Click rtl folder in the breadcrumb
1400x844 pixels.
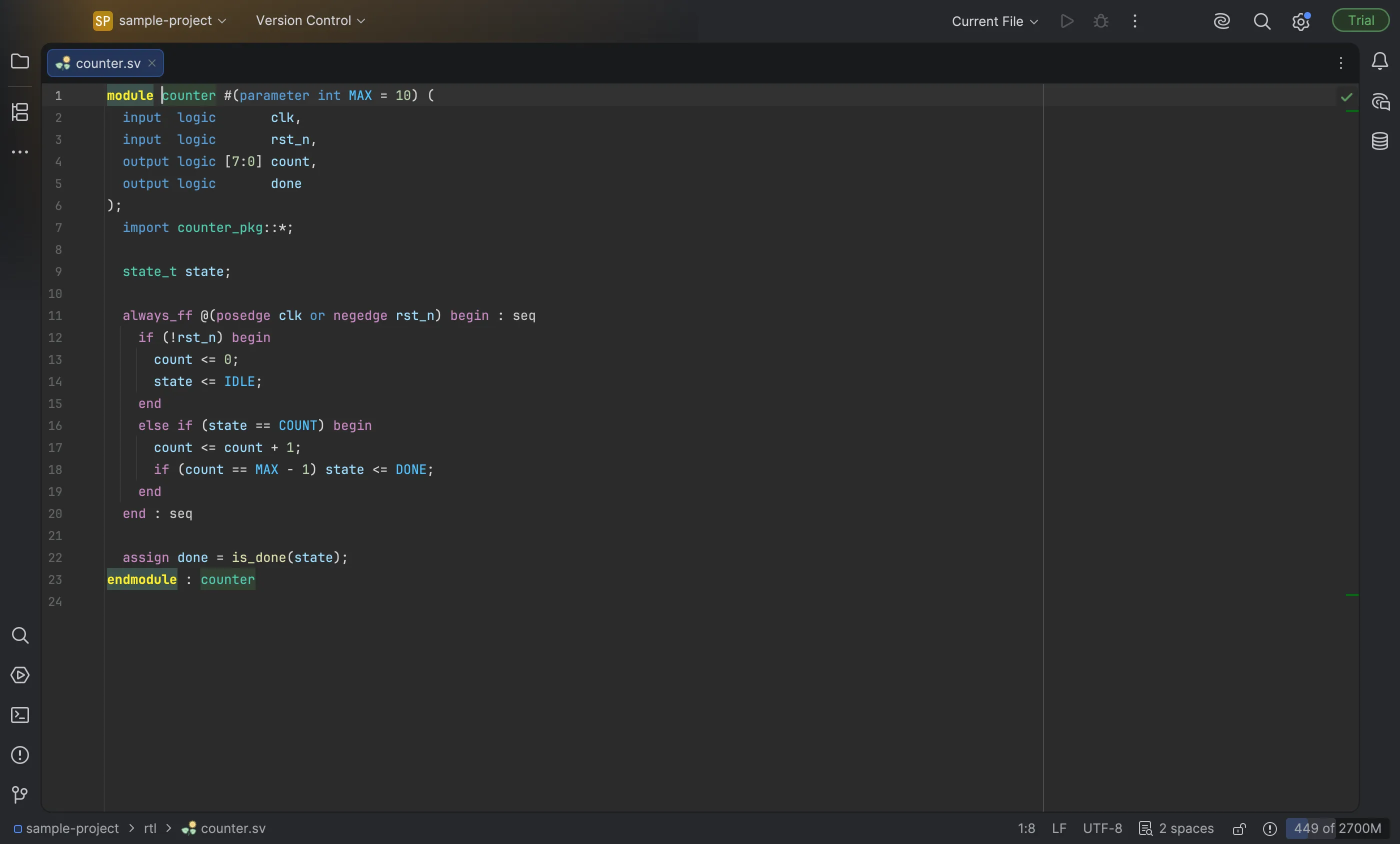[x=150, y=828]
